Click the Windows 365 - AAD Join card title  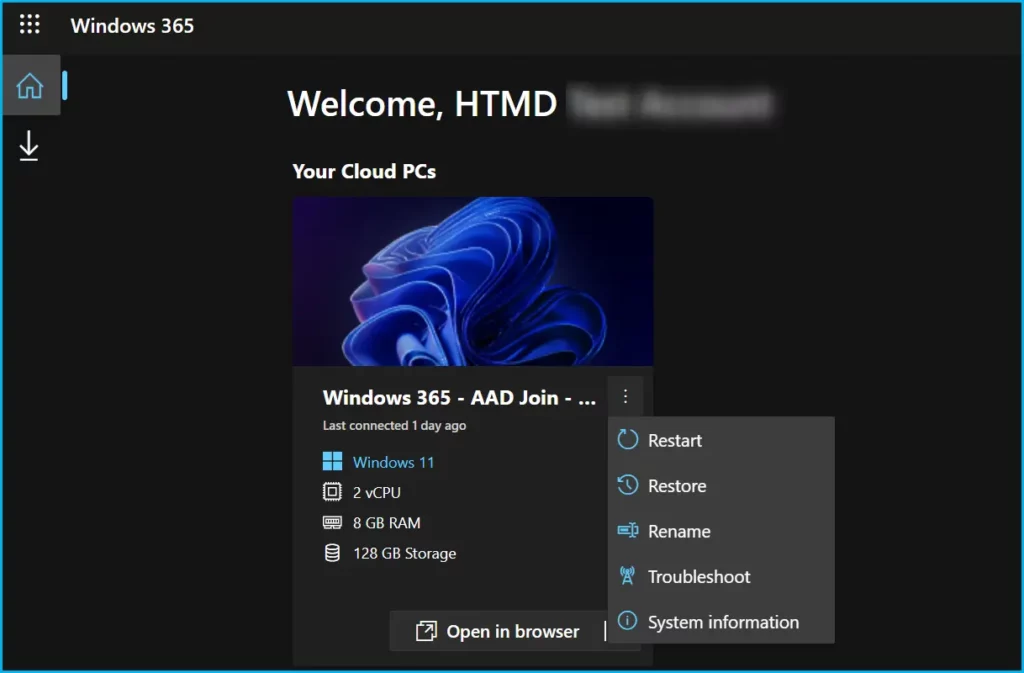coord(459,397)
